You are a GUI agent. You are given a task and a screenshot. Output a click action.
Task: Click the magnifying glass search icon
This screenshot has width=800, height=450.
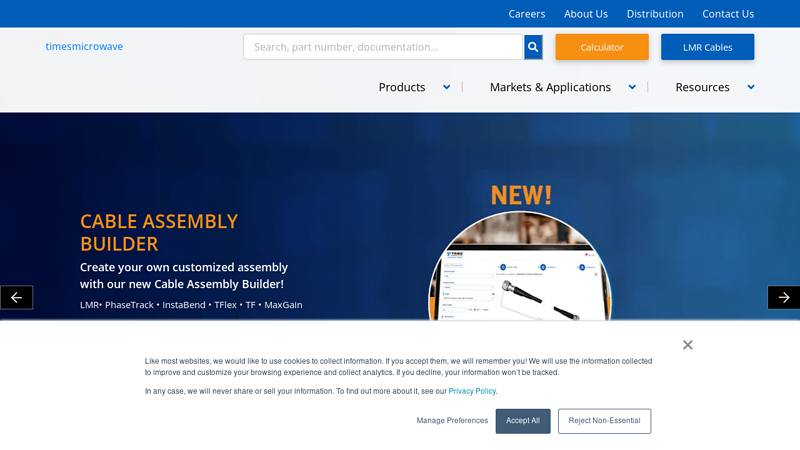[533, 47]
